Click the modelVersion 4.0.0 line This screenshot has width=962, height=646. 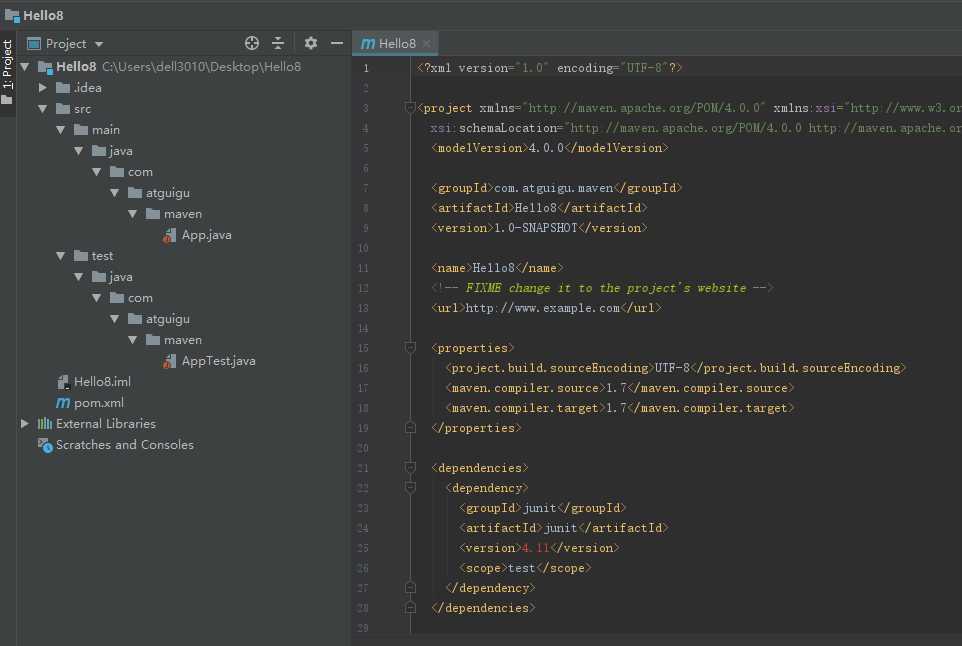coord(550,148)
